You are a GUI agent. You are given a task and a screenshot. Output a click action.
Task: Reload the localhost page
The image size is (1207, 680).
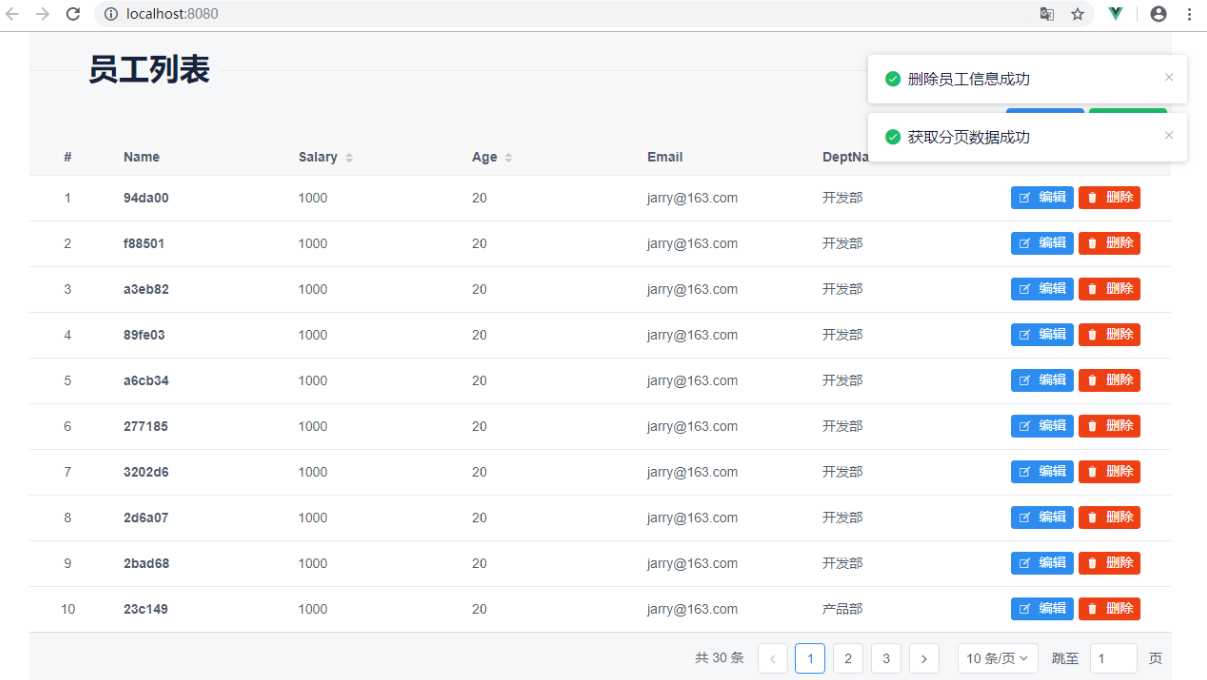tap(73, 14)
